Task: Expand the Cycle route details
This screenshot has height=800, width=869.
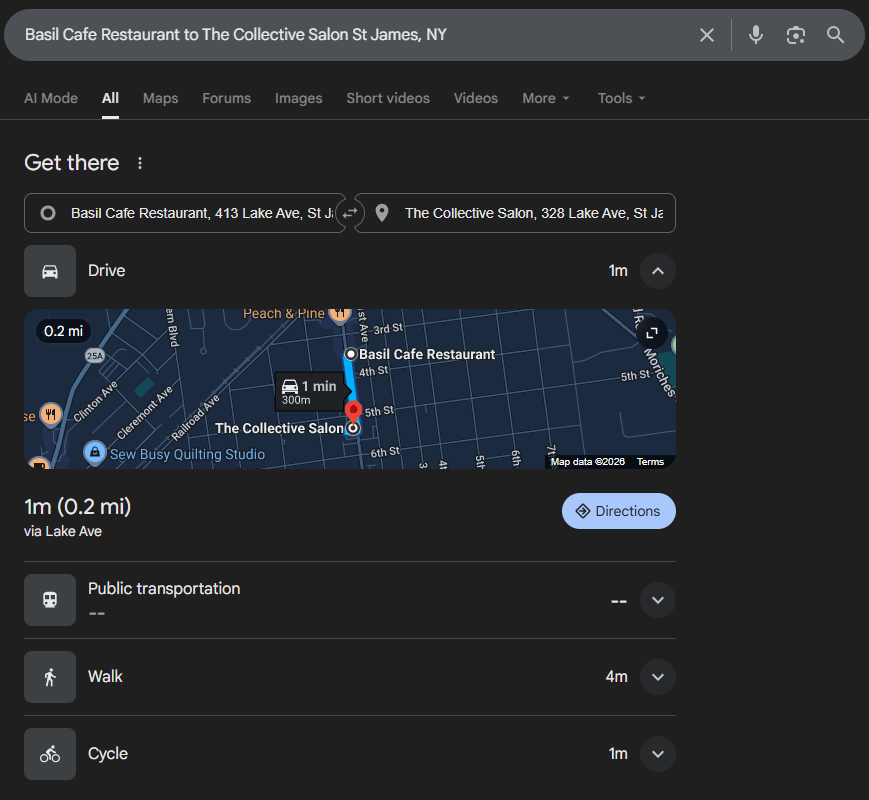Action: point(657,754)
